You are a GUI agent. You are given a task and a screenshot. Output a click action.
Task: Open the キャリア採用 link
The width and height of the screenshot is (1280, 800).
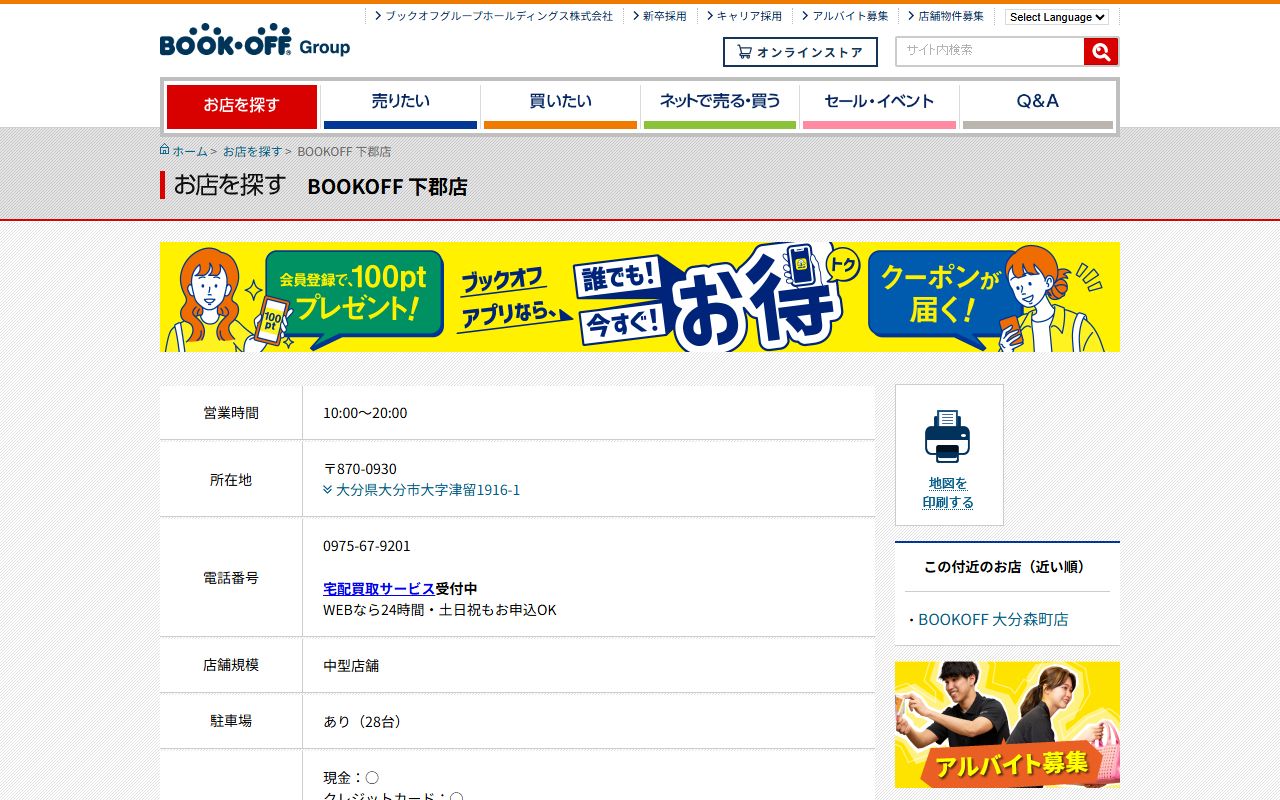pos(749,17)
